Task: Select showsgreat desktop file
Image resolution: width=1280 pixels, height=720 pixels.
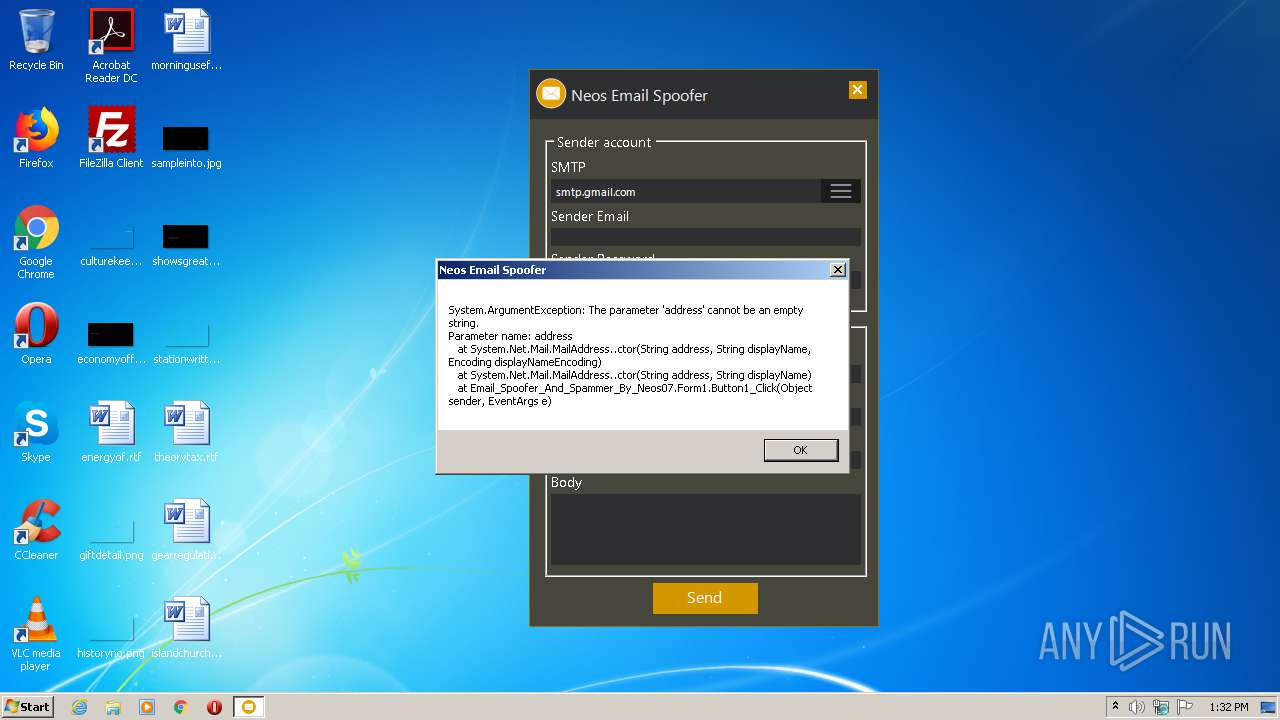Action: point(186,246)
